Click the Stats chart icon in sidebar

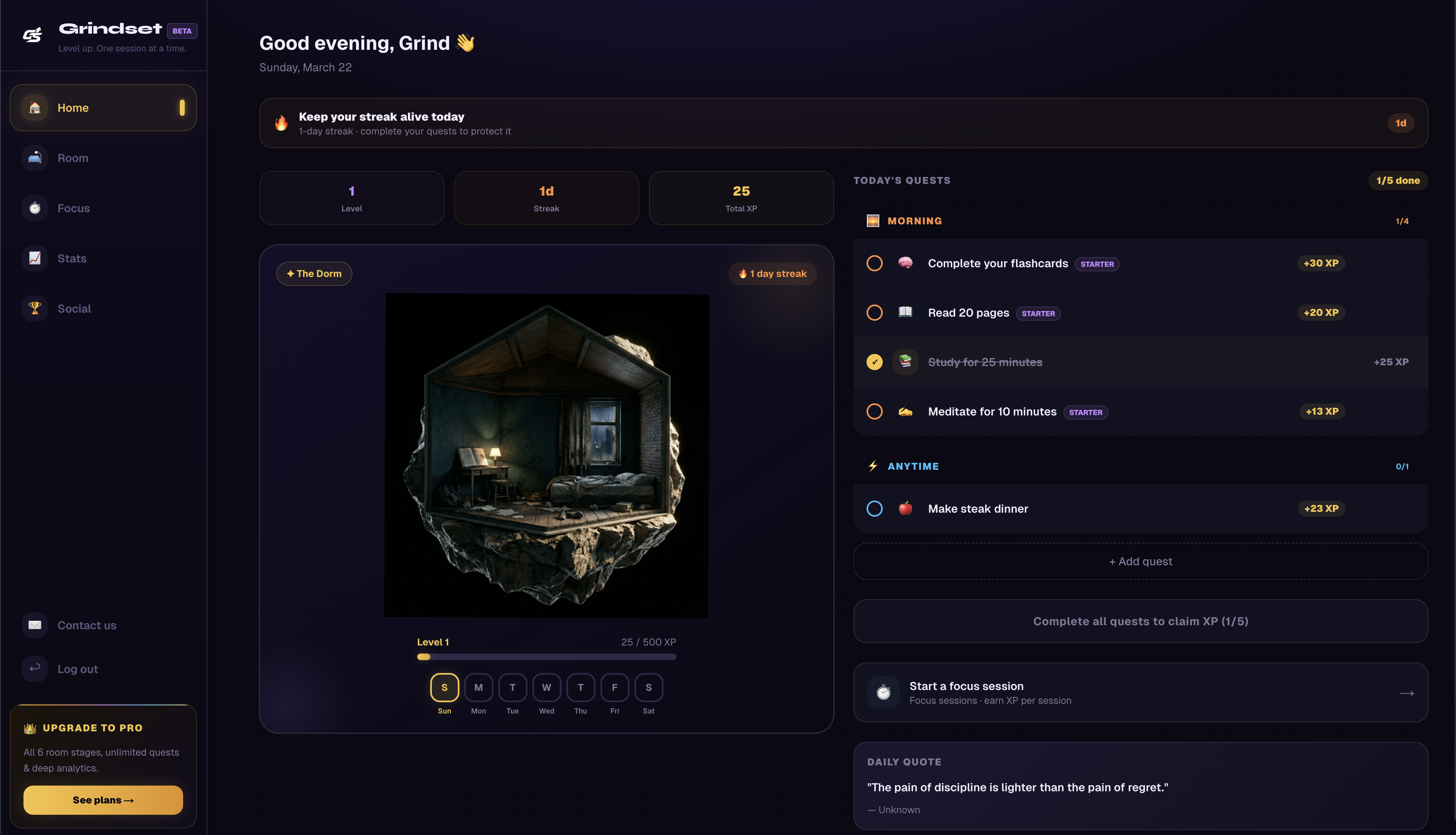[35, 258]
